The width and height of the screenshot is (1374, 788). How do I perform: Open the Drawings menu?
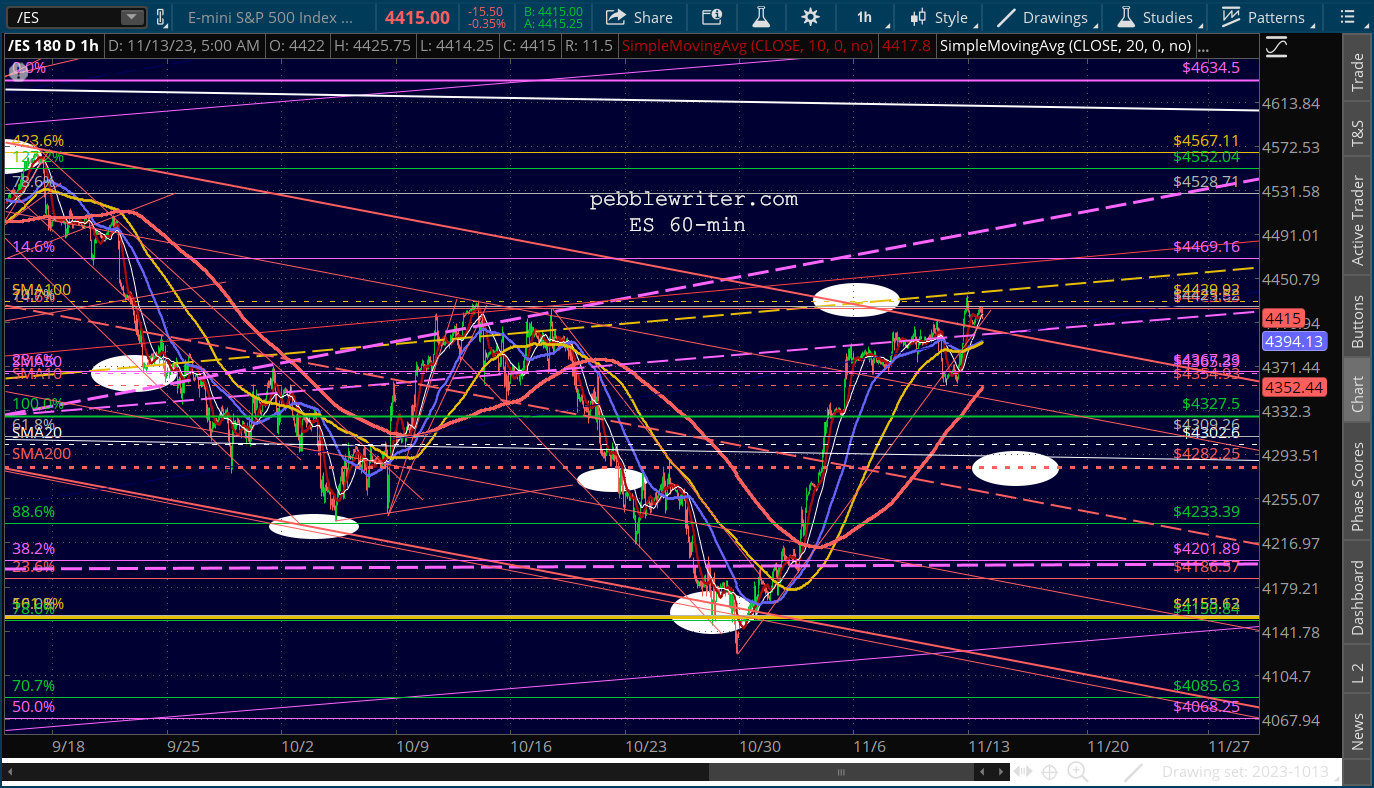1043,17
